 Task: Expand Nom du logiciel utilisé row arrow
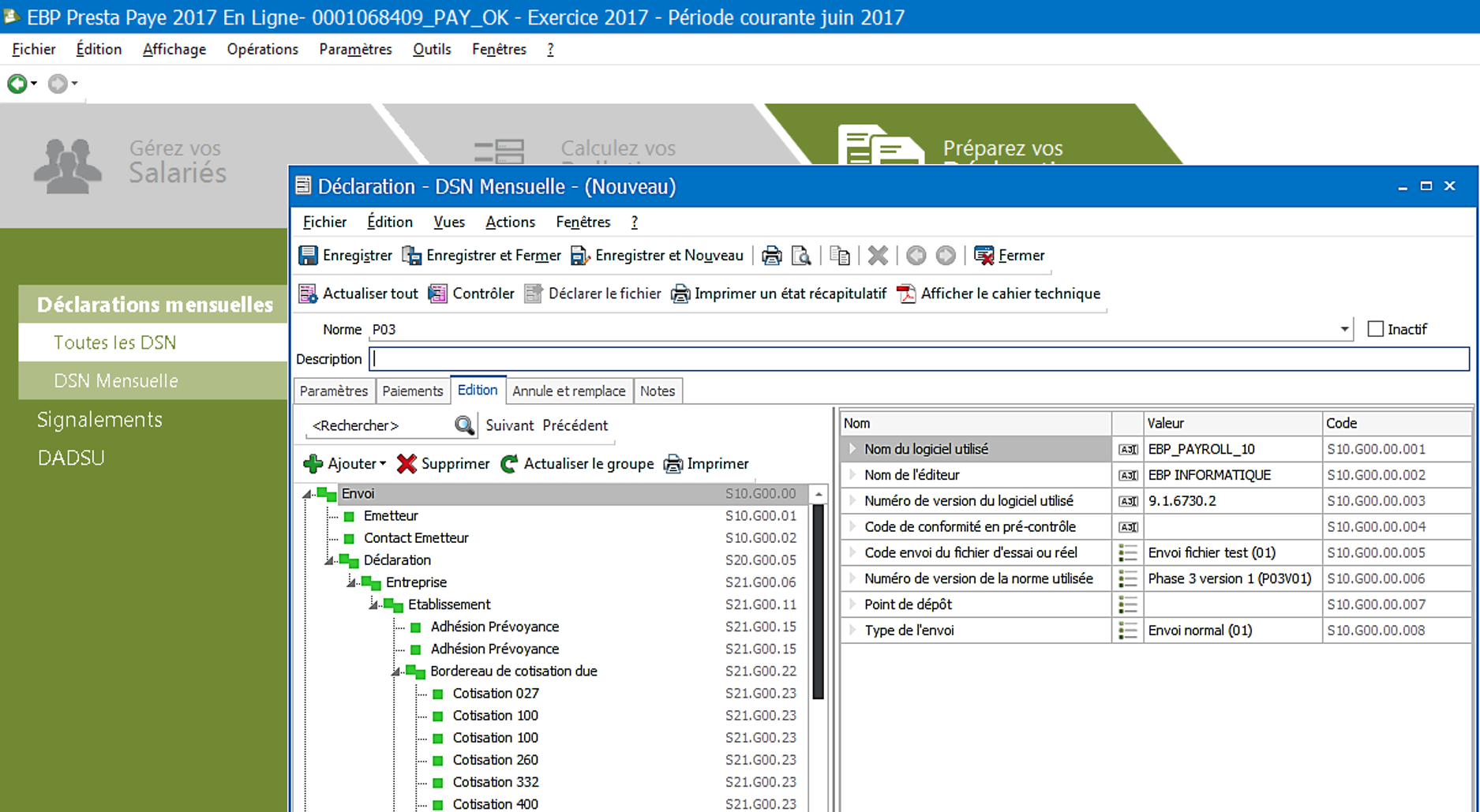(852, 449)
